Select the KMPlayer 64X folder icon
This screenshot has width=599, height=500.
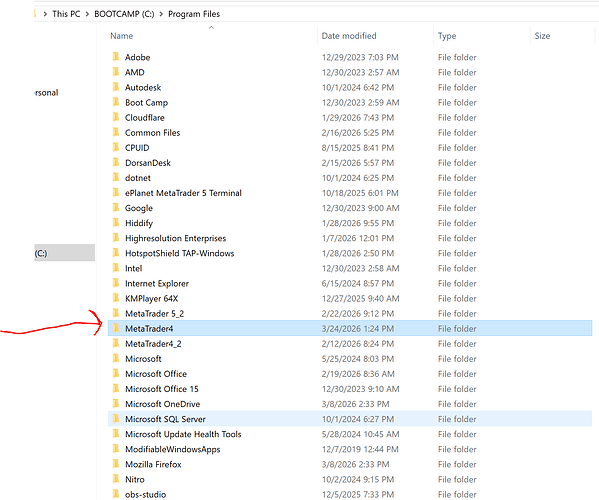pyautogui.click(x=116, y=298)
